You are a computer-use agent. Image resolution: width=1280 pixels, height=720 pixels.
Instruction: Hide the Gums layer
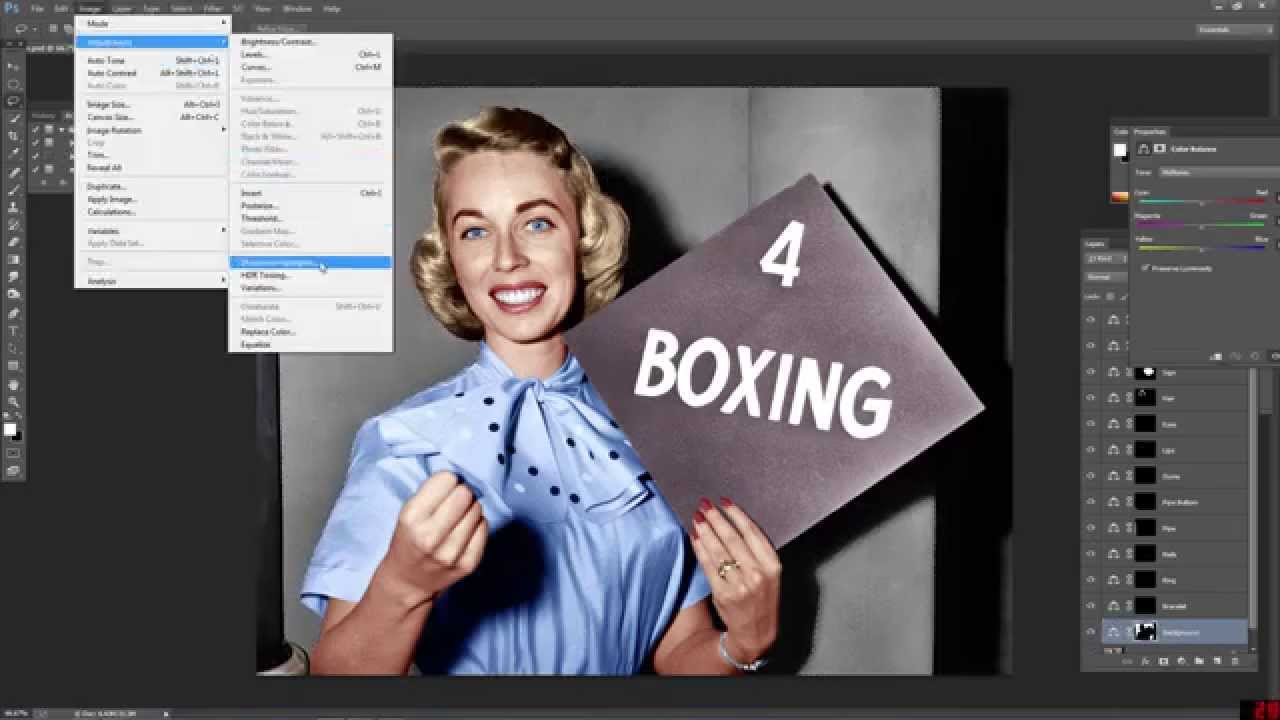(1091, 476)
